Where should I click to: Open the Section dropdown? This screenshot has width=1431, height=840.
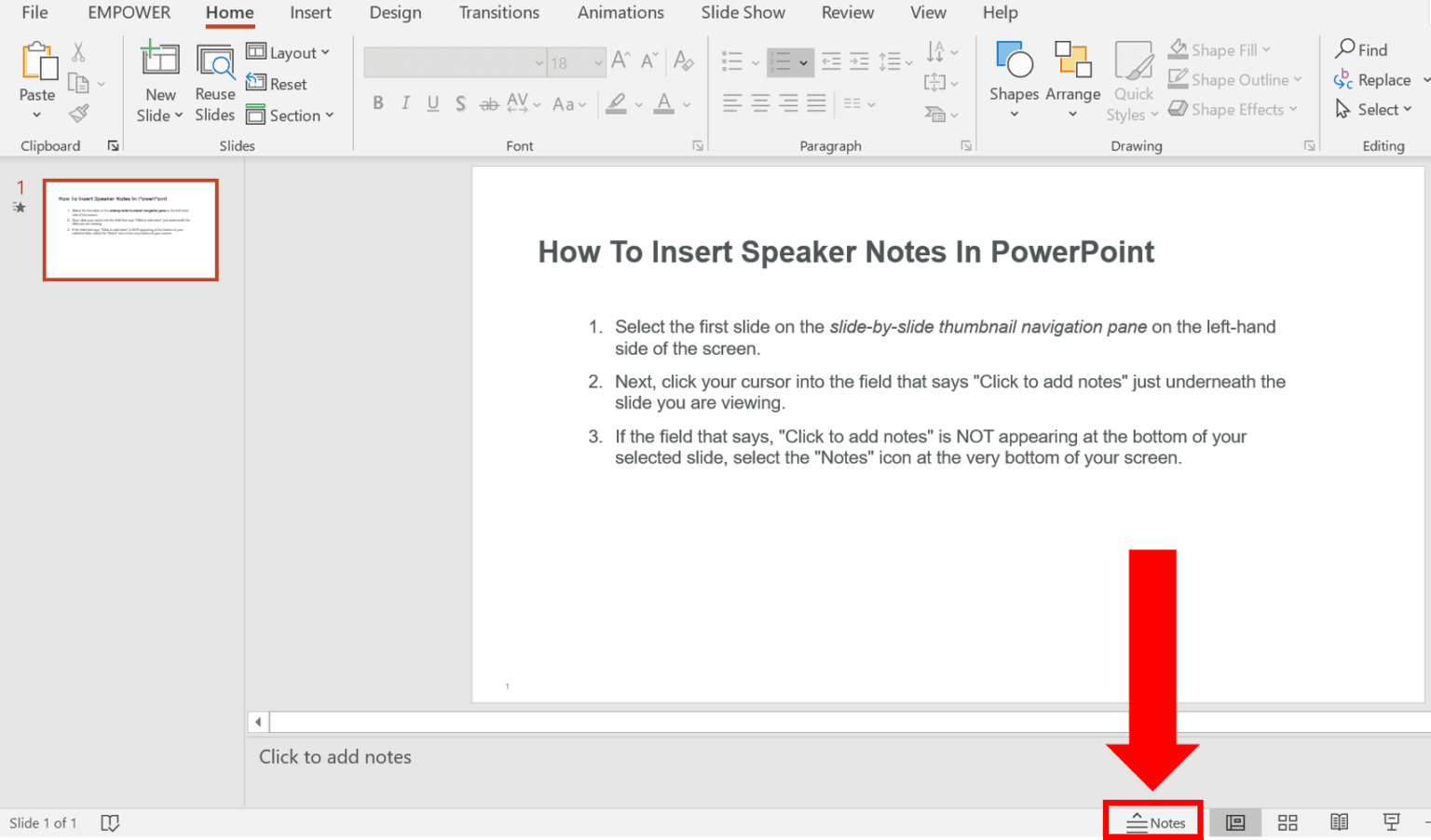click(x=292, y=115)
